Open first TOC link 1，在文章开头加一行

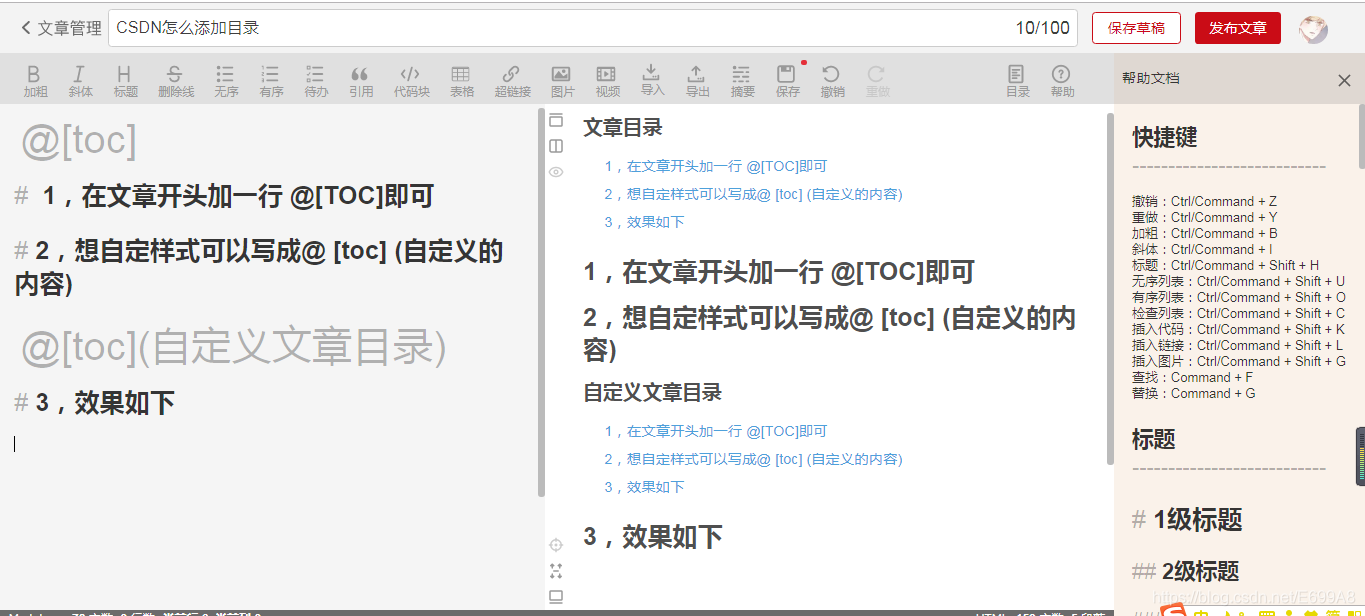[716, 167]
